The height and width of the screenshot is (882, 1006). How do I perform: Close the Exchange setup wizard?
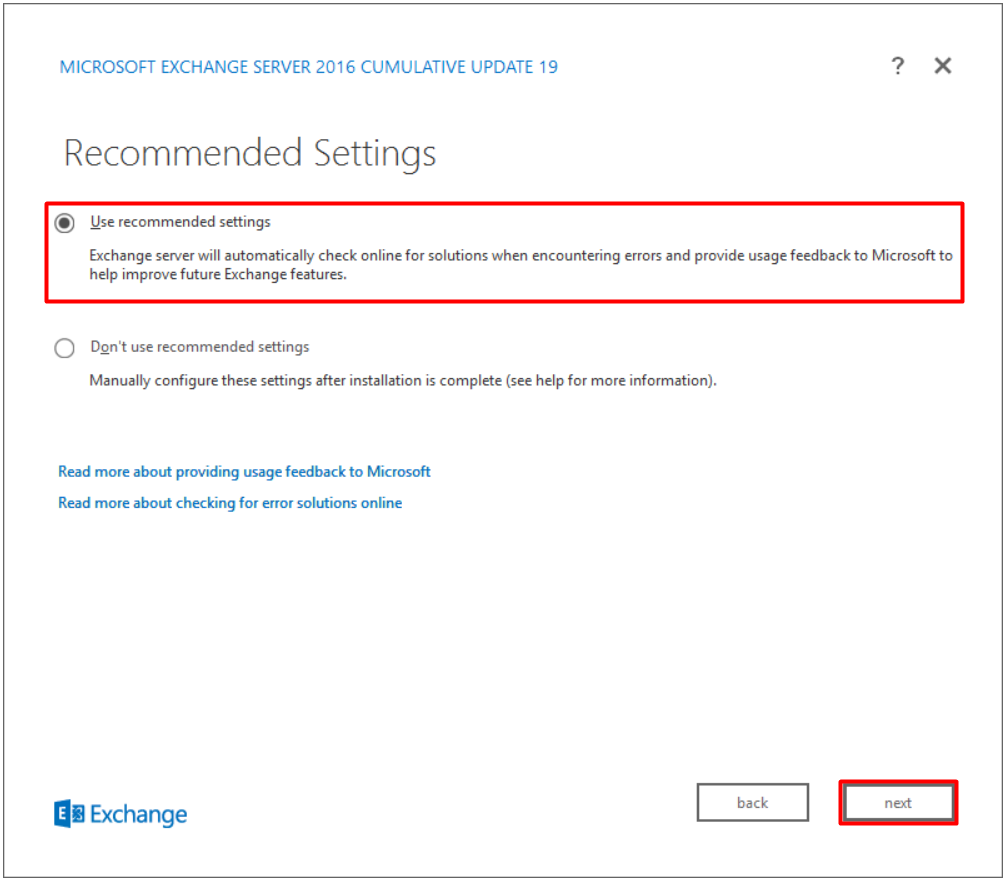(942, 65)
